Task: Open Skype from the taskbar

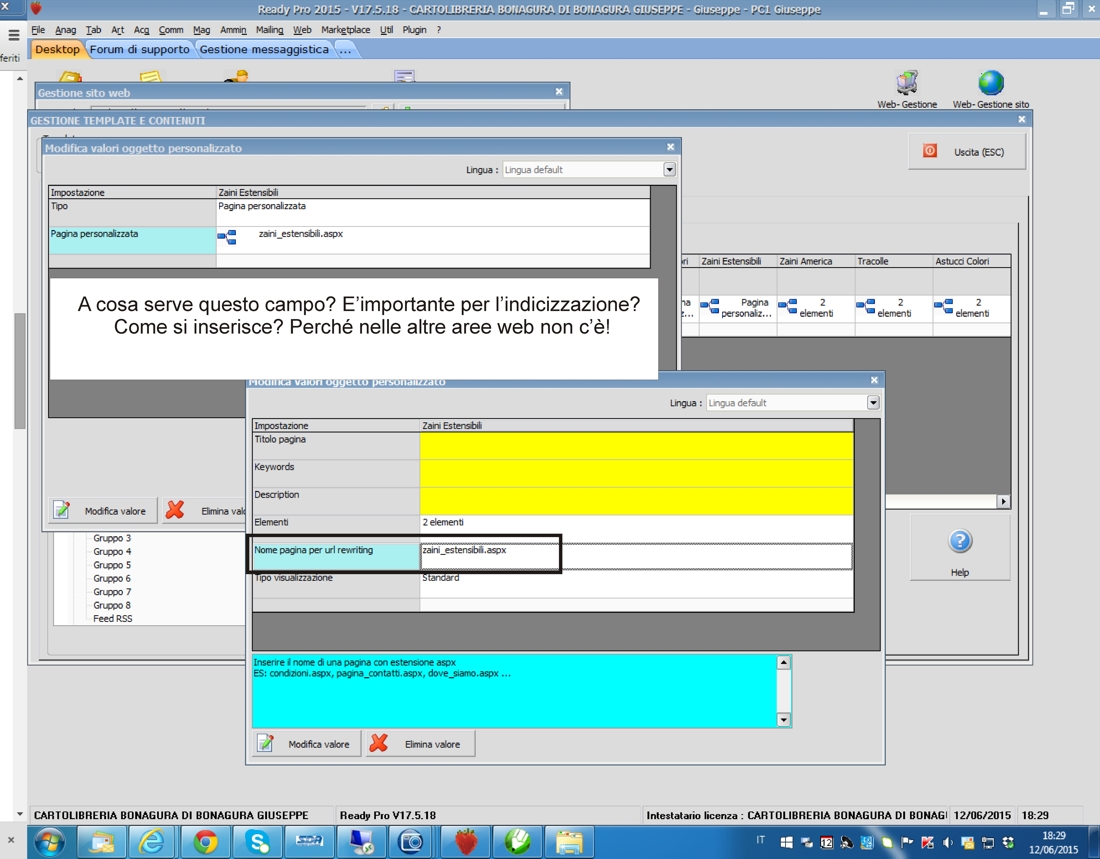Action: click(x=257, y=841)
